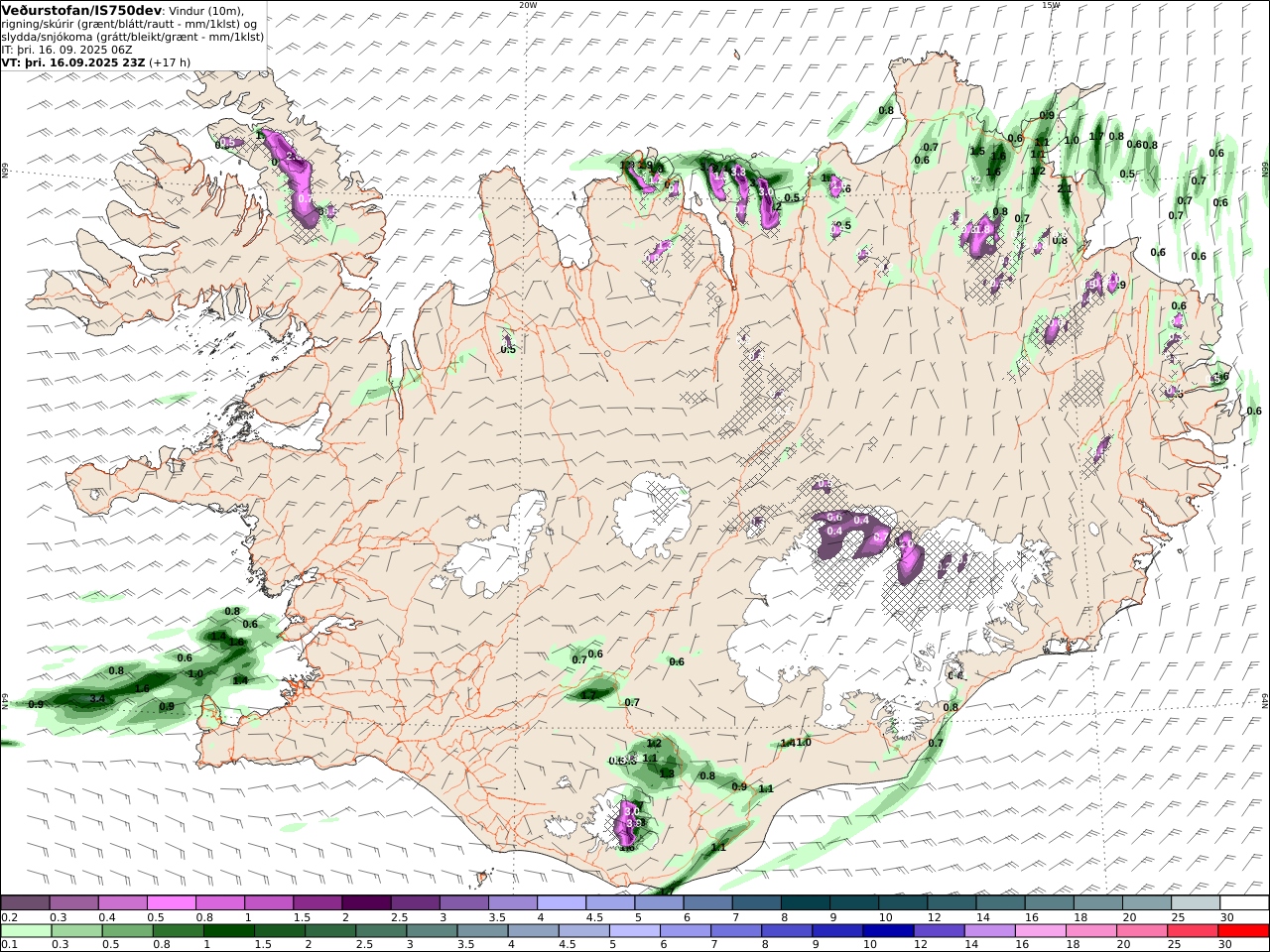
Task: Pick the 8 dark teal snow swatch in the top row
Action: (x=806, y=903)
